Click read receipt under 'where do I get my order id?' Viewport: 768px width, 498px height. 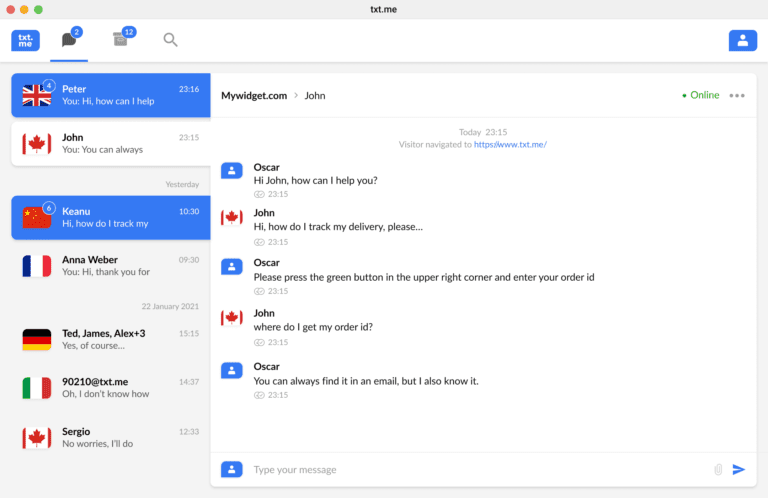[259, 342]
